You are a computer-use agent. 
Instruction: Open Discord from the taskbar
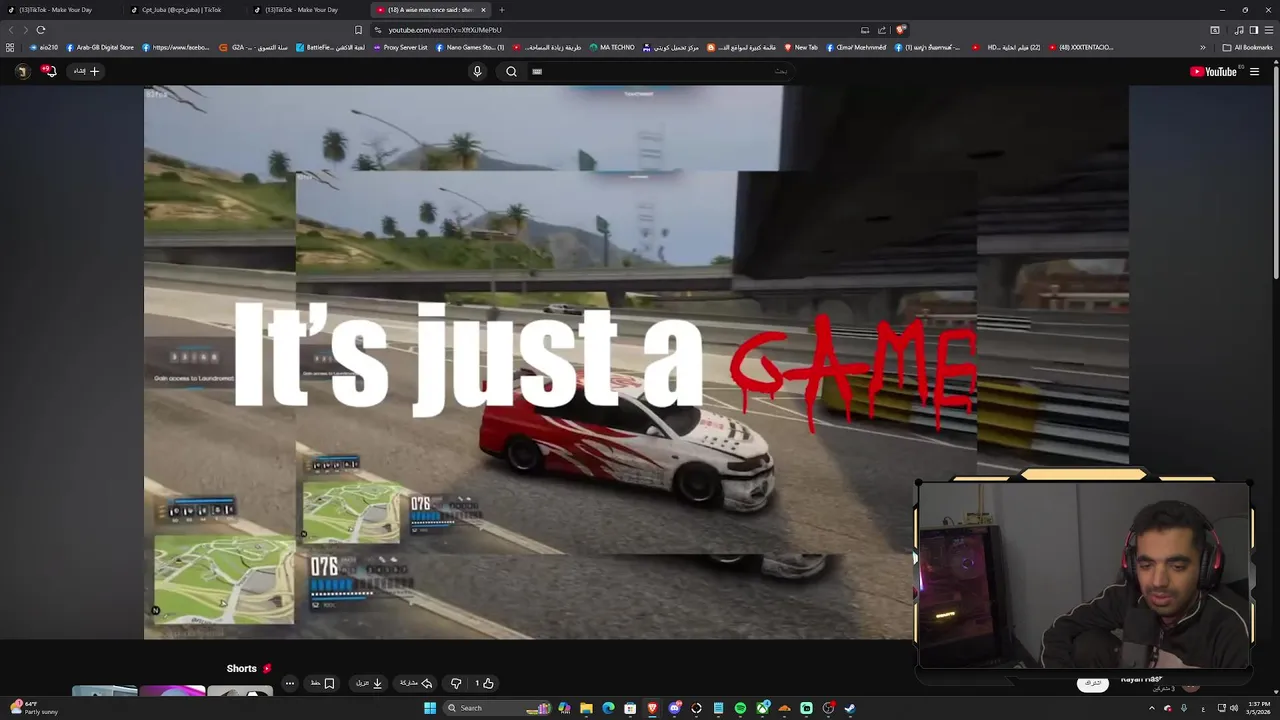[674, 708]
